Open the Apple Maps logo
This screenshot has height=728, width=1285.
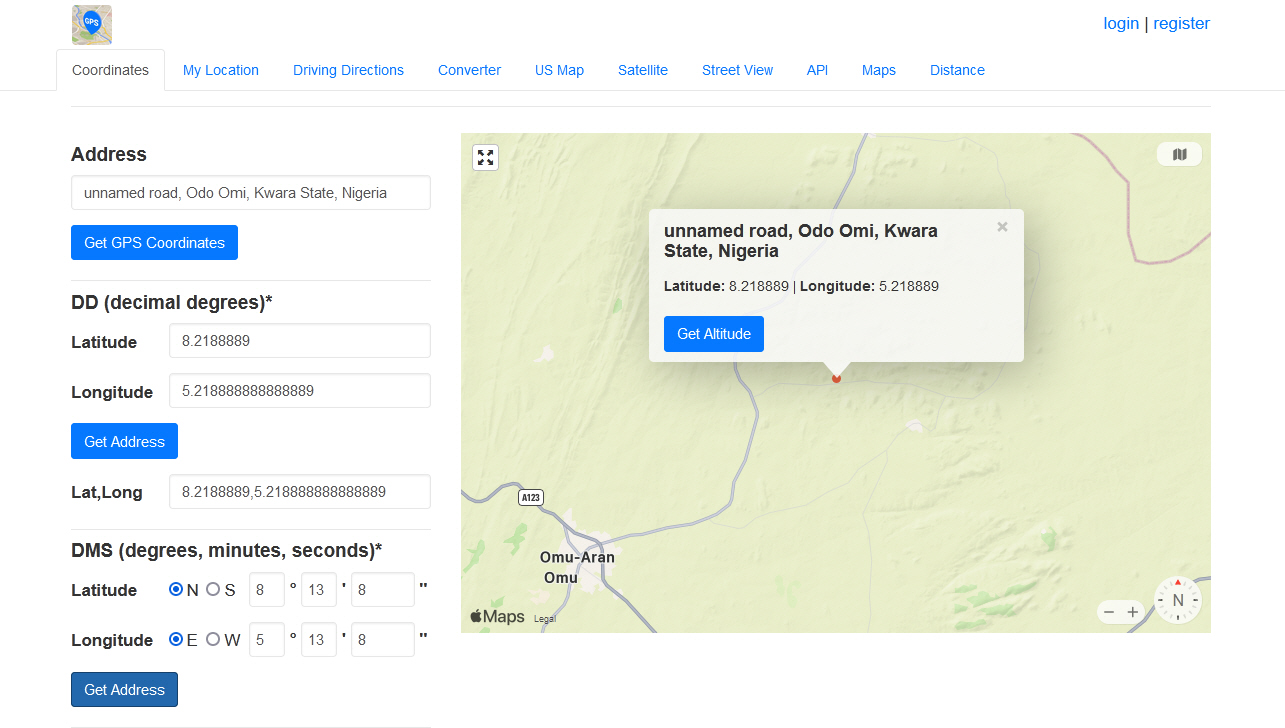[x=498, y=616]
